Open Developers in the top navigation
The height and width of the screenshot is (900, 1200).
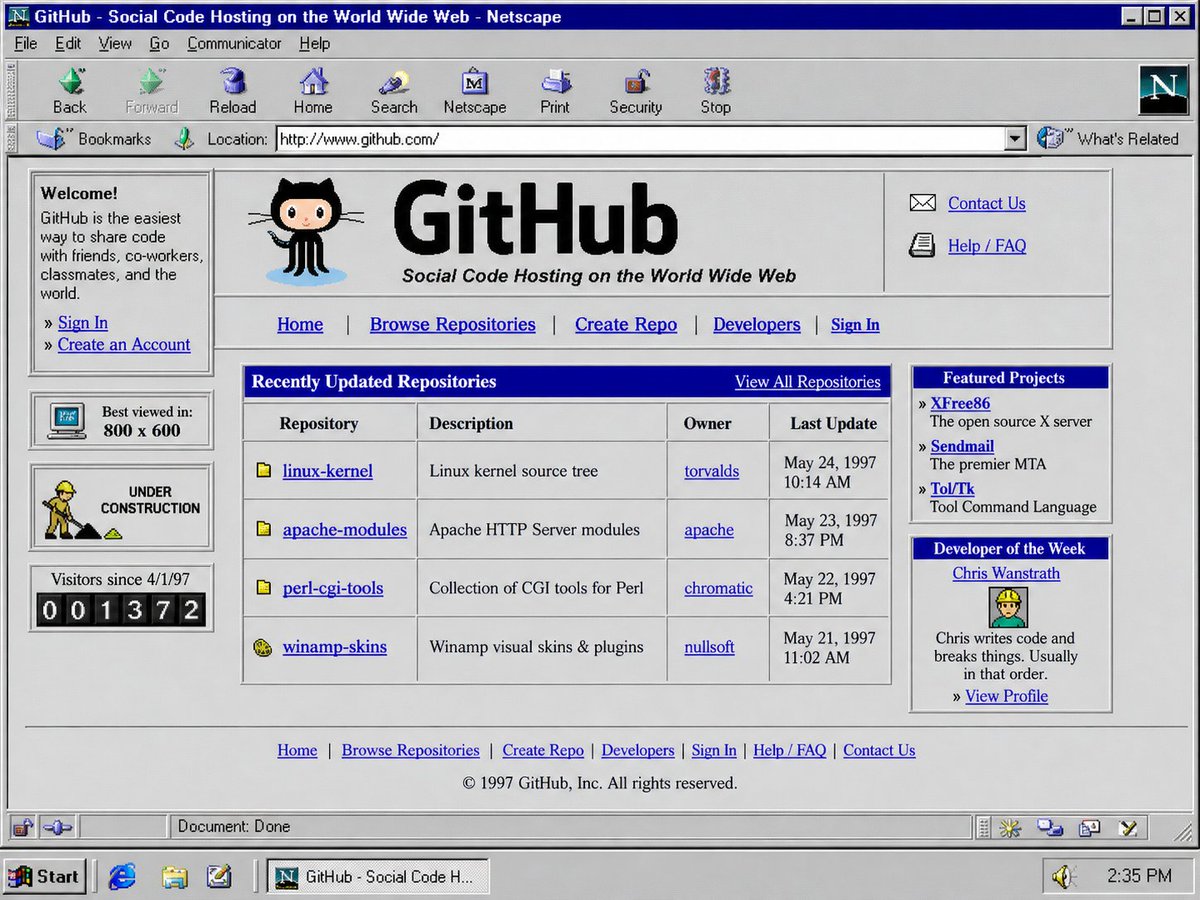[x=757, y=324]
